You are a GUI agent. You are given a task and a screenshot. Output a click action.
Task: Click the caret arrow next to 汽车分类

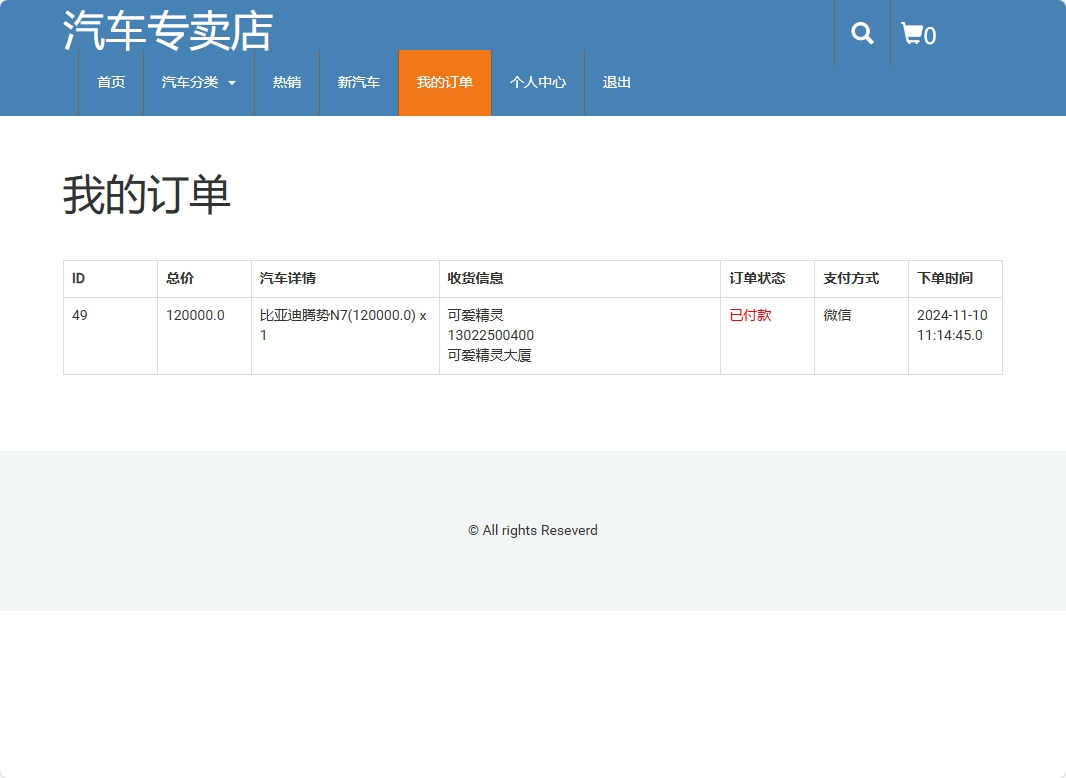pyautogui.click(x=231, y=83)
